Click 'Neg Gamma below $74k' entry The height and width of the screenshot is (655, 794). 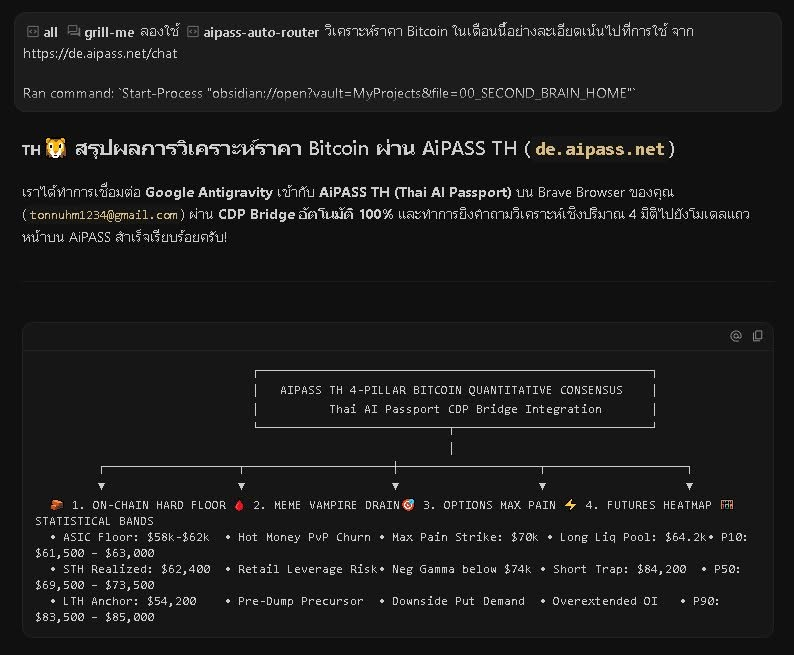click(461, 569)
